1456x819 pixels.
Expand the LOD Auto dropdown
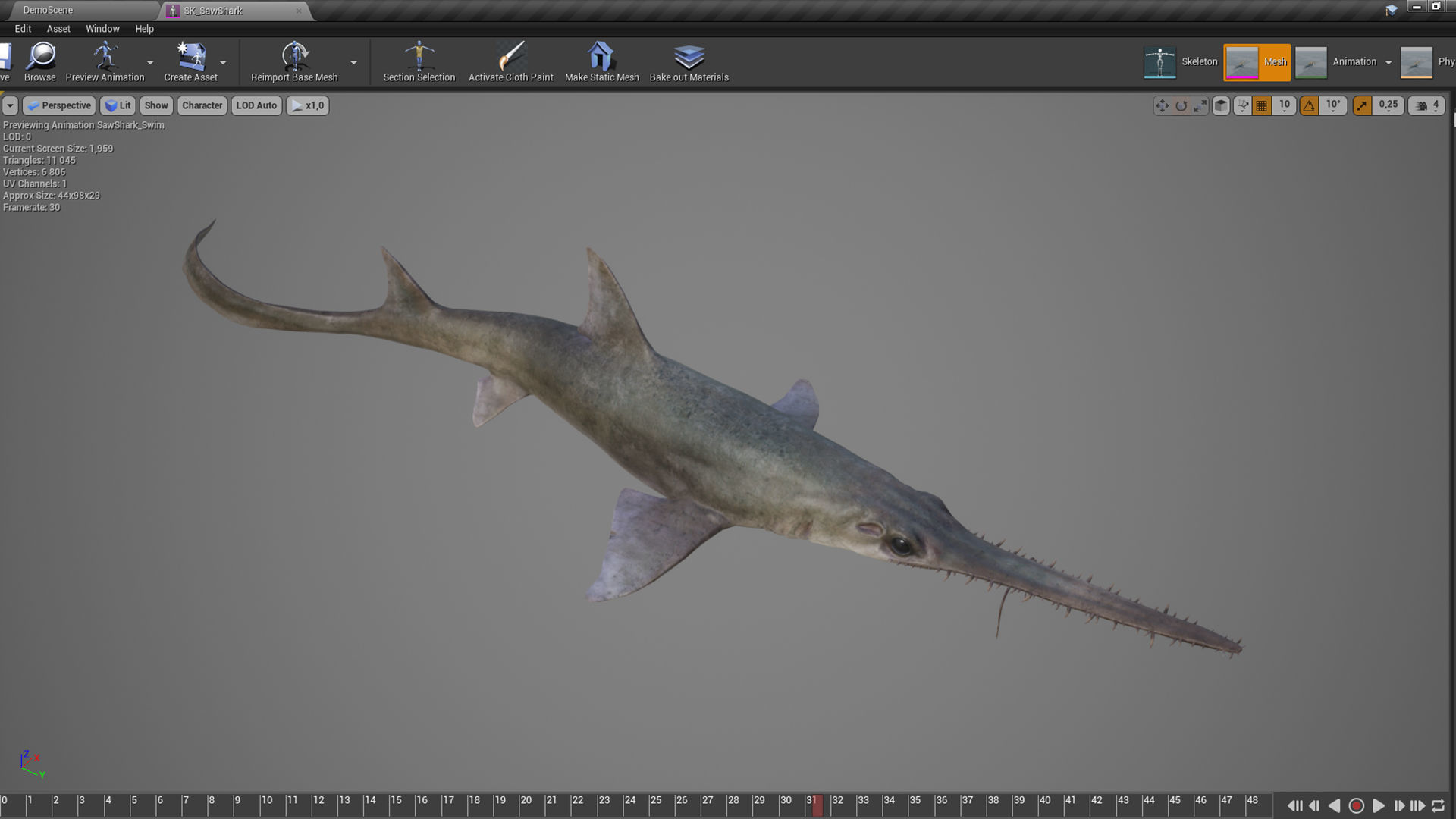256,105
